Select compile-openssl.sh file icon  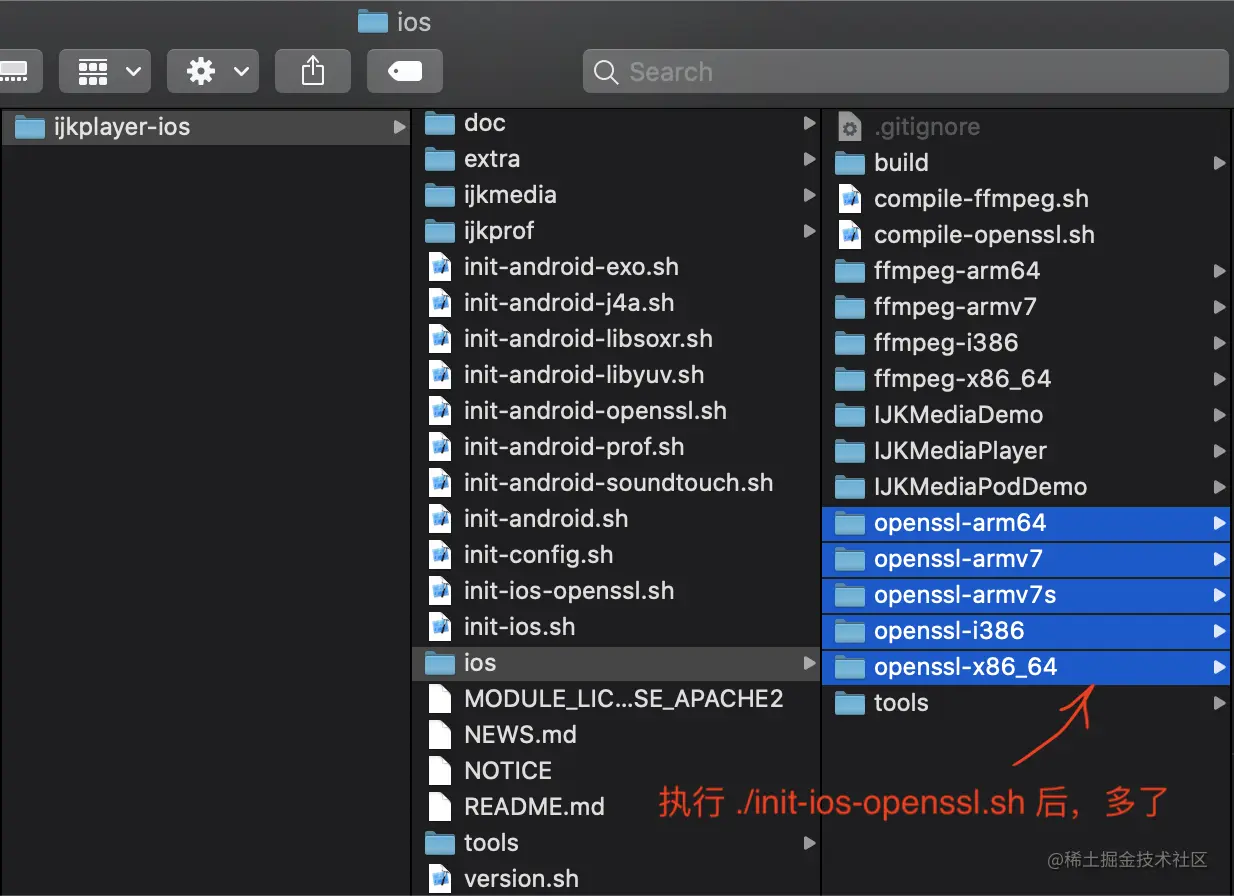[x=850, y=235]
